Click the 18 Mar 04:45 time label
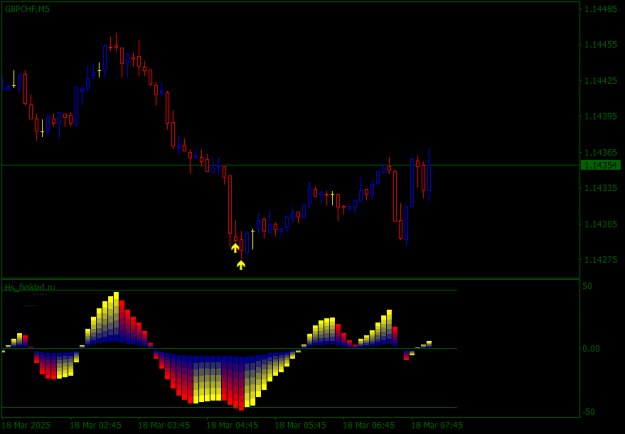 tap(232, 425)
